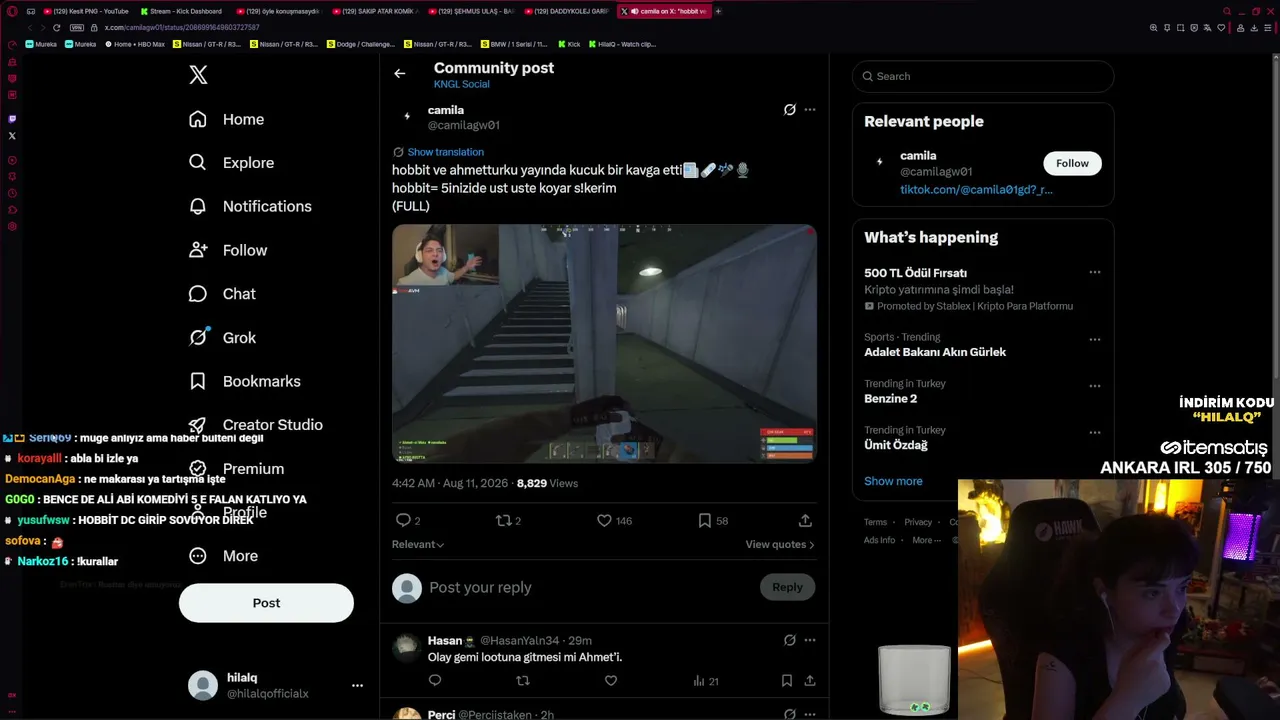Click the Grok icon on Perci's reply
The width and height of the screenshot is (1280, 720).
coord(789,714)
